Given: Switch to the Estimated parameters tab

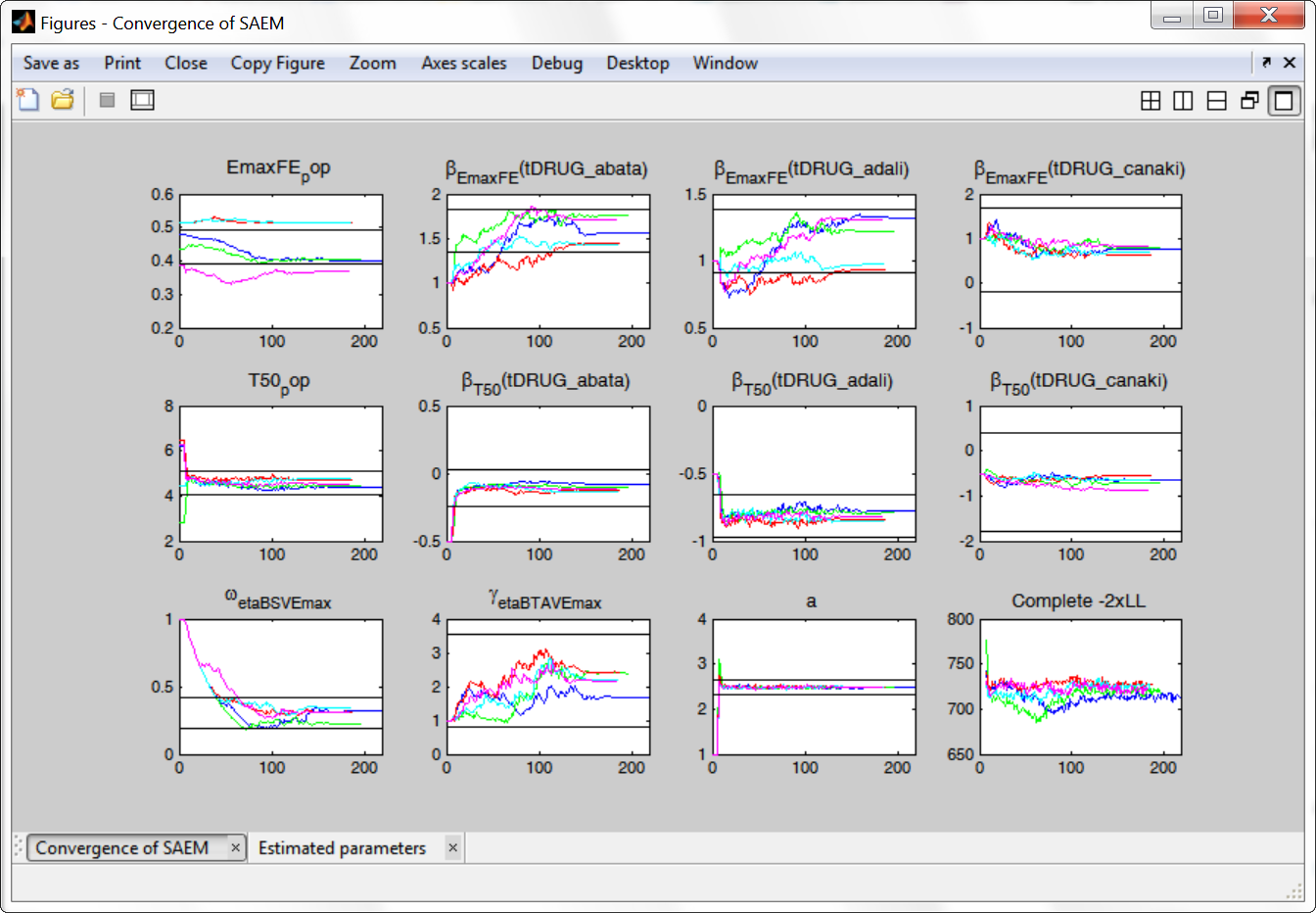Looking at the screenshot, I should pos(342,847).
